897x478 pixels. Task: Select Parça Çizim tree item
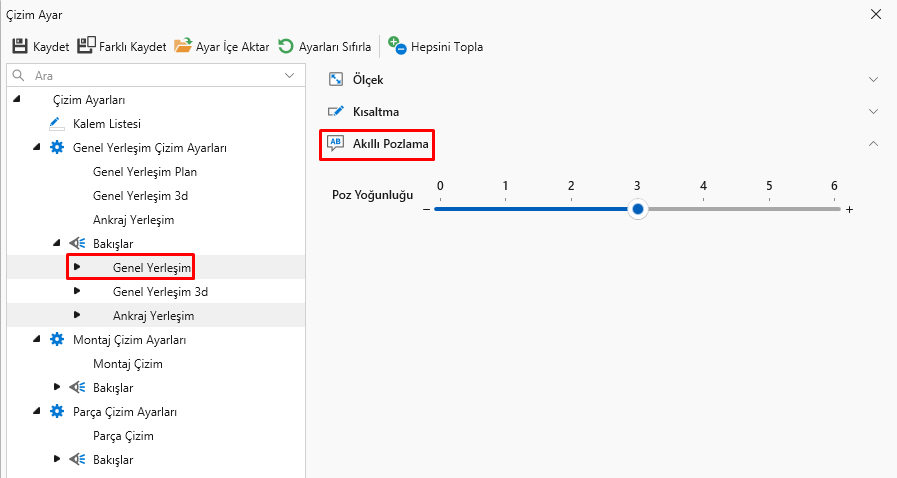[123, 436]
